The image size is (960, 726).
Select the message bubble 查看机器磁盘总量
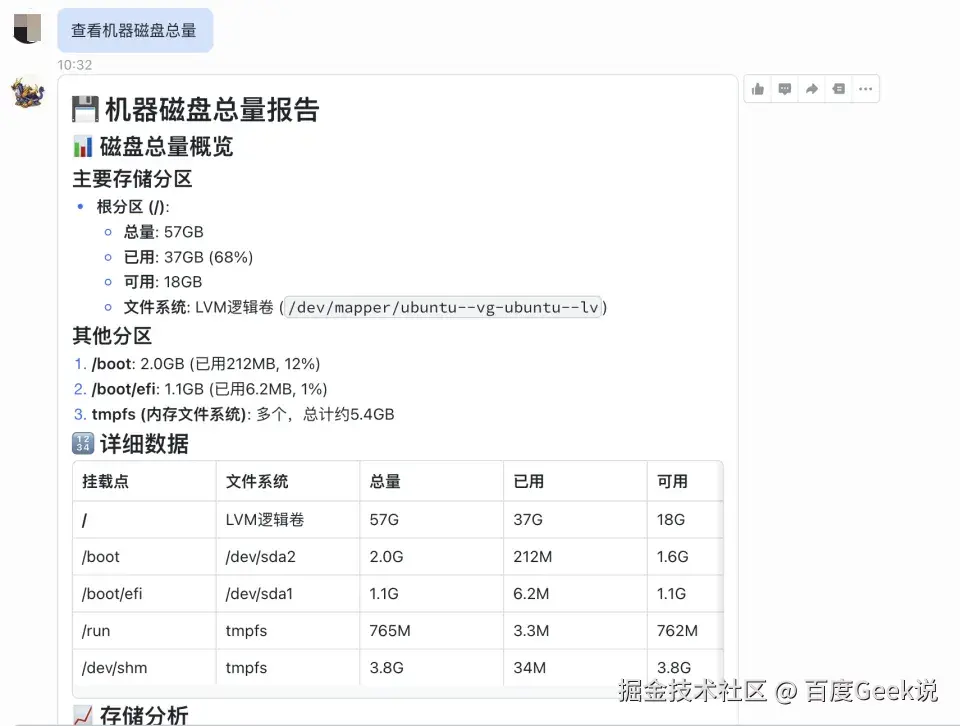click(x=135, y=30)
